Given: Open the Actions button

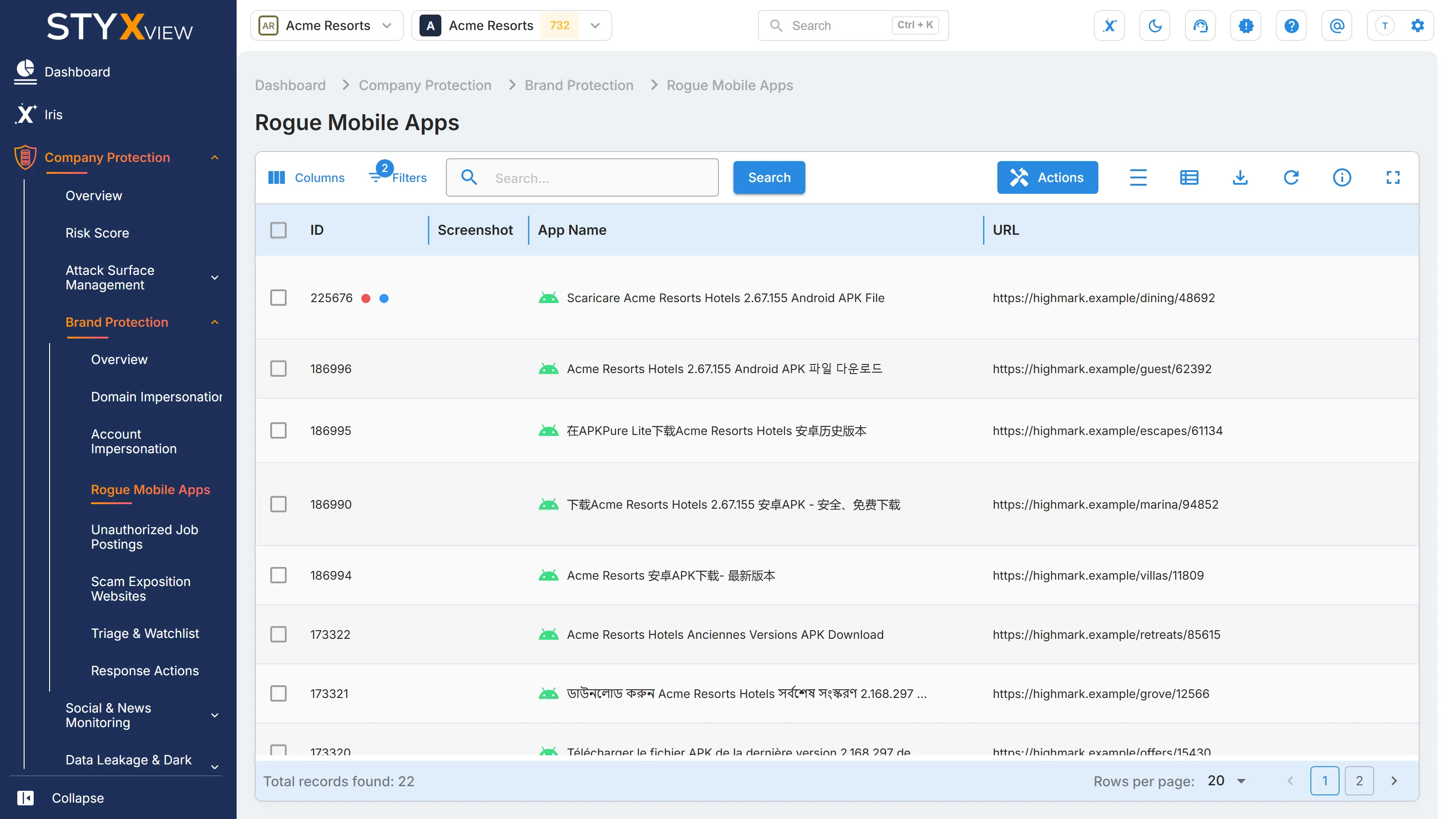Looking at the screenshot, I should pyautogui.click(x=1047, y=177).
